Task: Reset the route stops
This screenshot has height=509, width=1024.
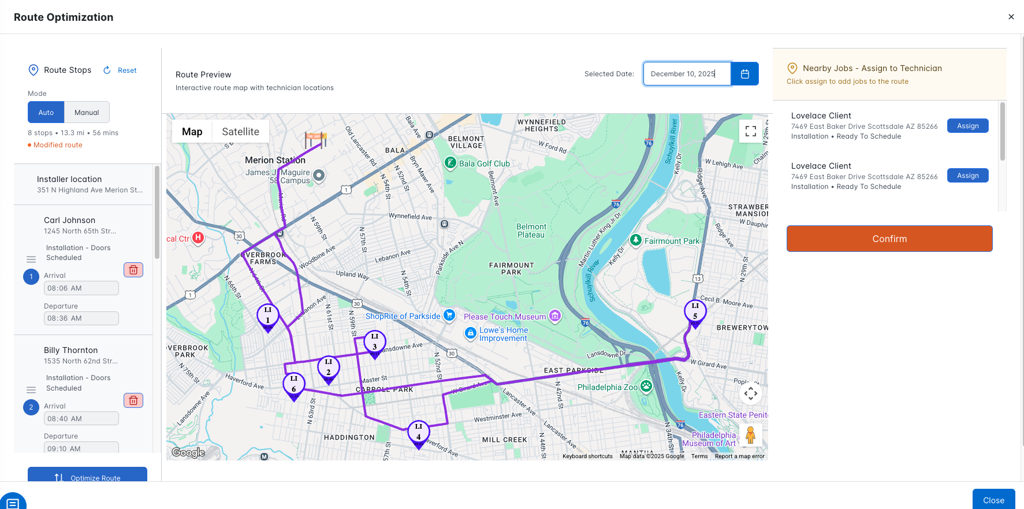Action: (120, 71)
